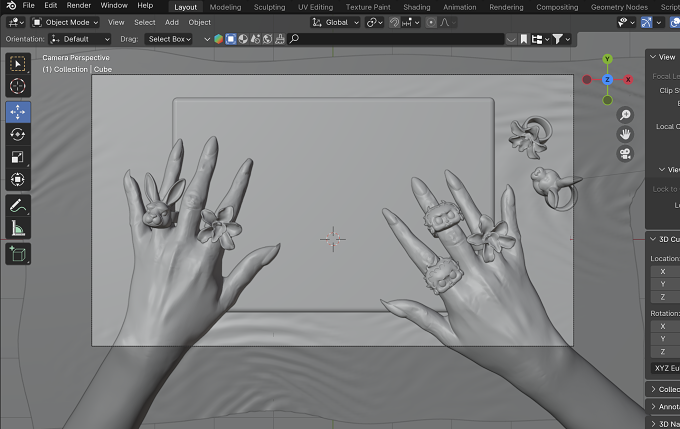Click the green Y axis gizmo ball
The height and width of the screenshot is (429, 680).
click(x=607, y=59)
